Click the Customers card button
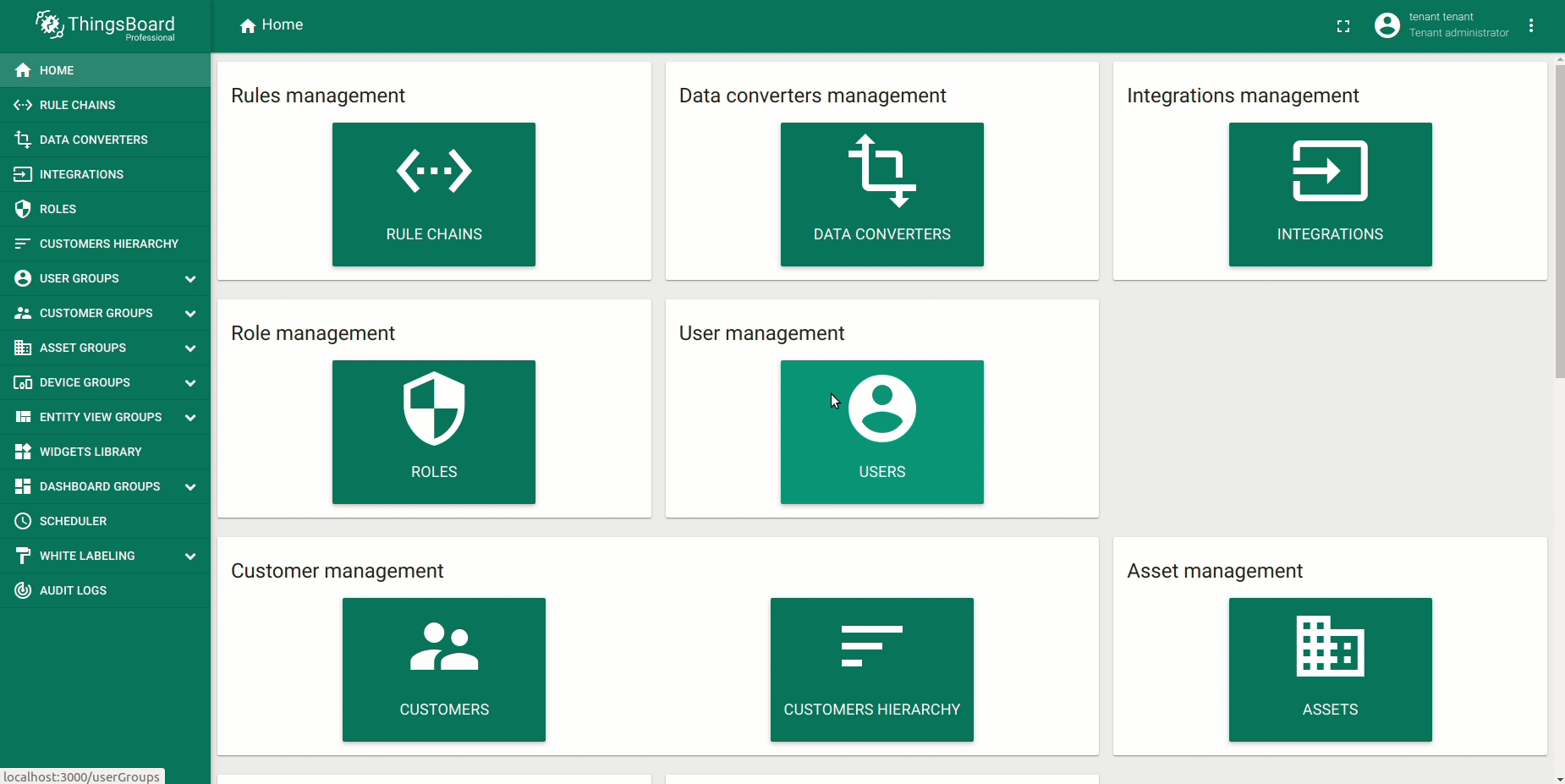The width and height of the screenshot is (1565, 784). tap(443, 670)
